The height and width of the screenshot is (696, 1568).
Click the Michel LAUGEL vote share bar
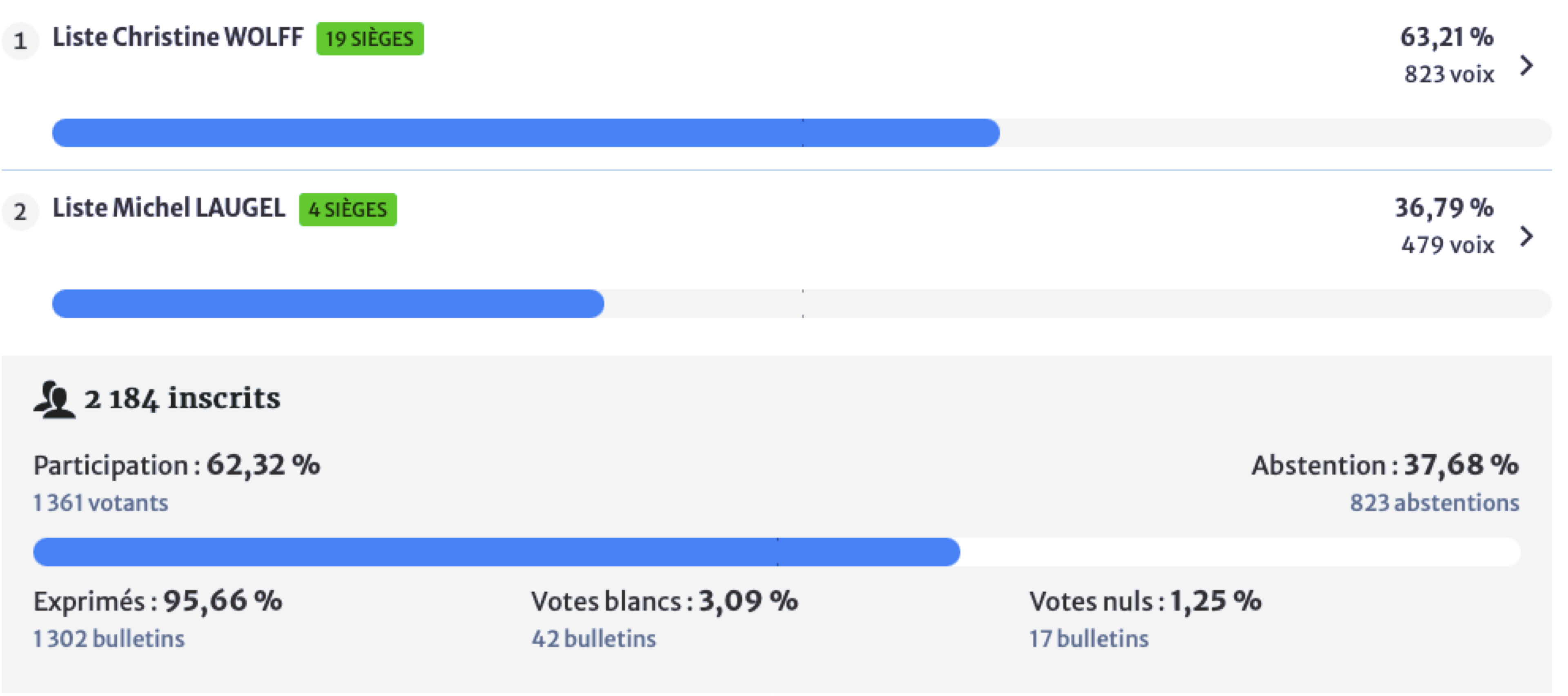(x=328, y=304)
